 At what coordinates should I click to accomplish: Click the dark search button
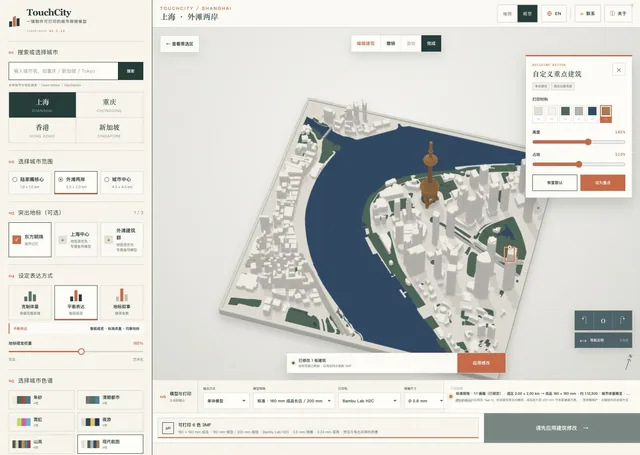point(131,71)
